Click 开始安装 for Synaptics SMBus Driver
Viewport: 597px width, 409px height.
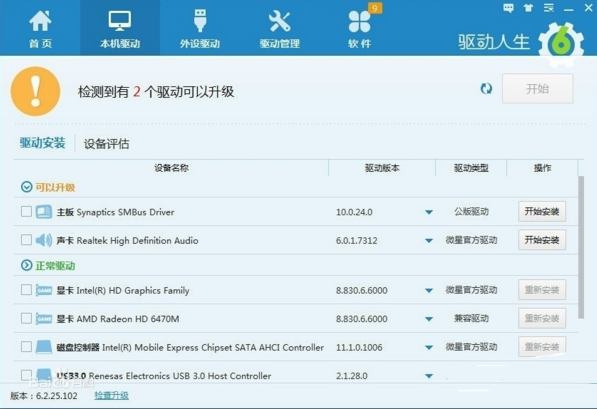pyautogui.click(x=542, y=211)
